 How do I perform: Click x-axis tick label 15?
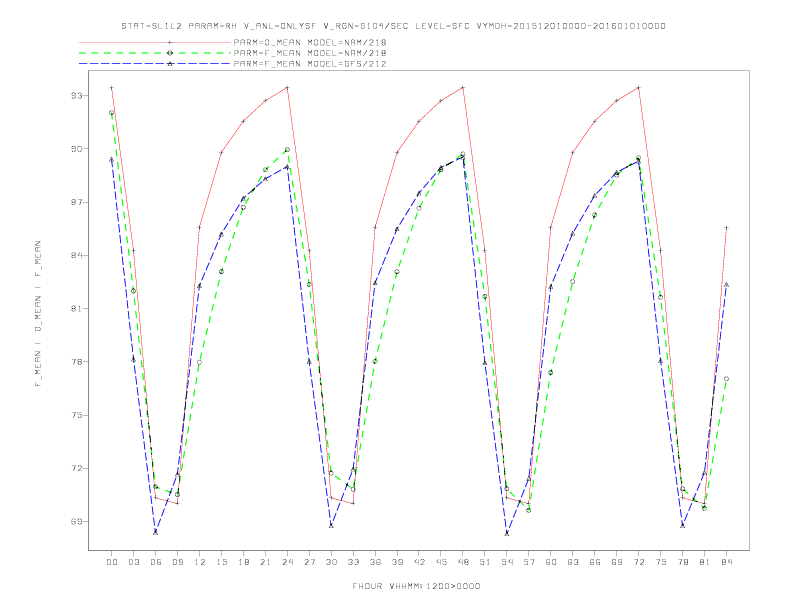tap(221, 562)
